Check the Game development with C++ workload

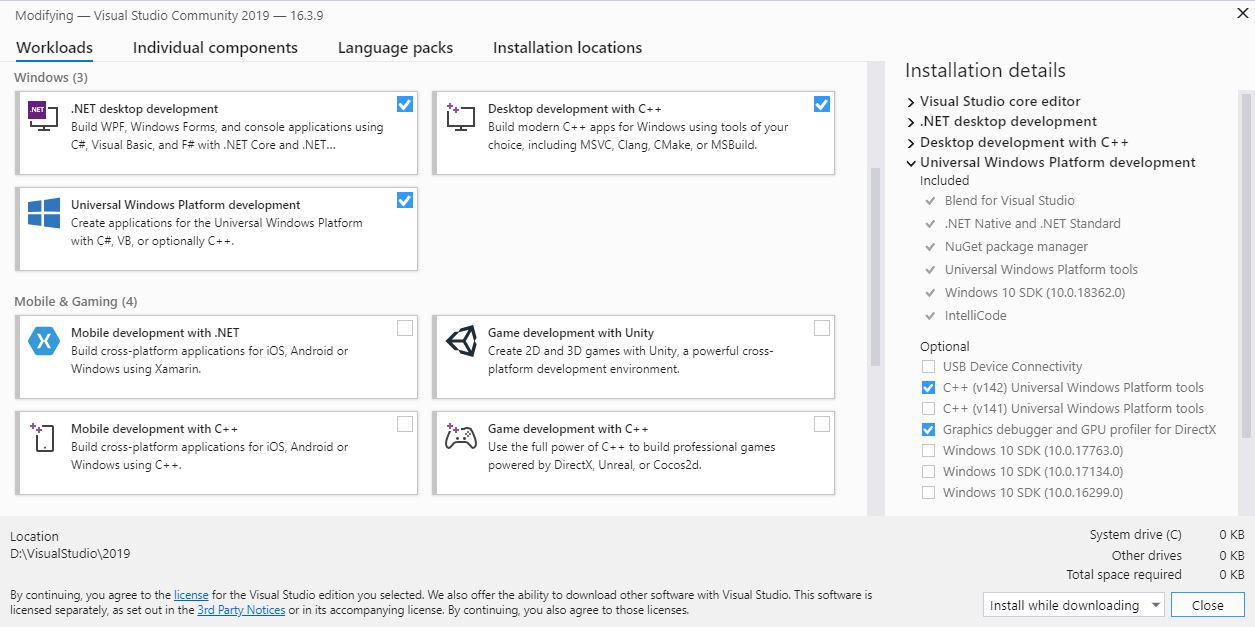[x=822, y=424]
